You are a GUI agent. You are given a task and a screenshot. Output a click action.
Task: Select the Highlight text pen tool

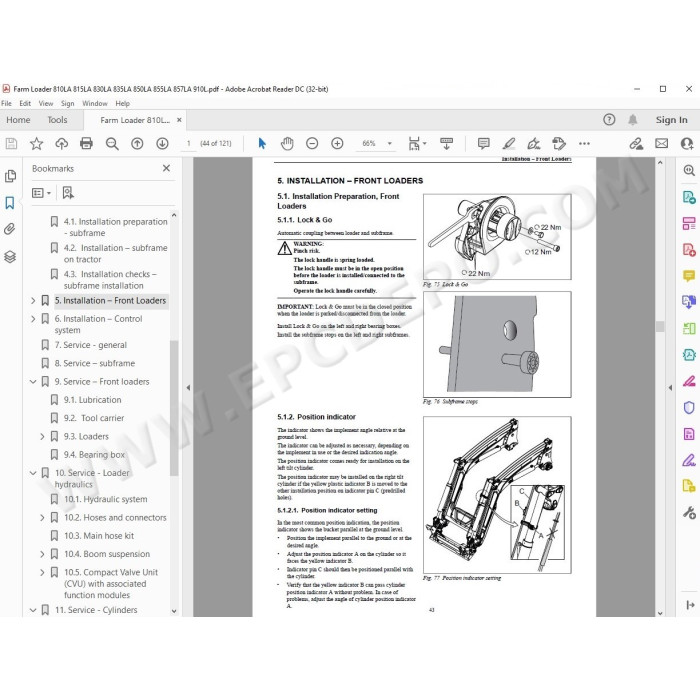[509, 143]
